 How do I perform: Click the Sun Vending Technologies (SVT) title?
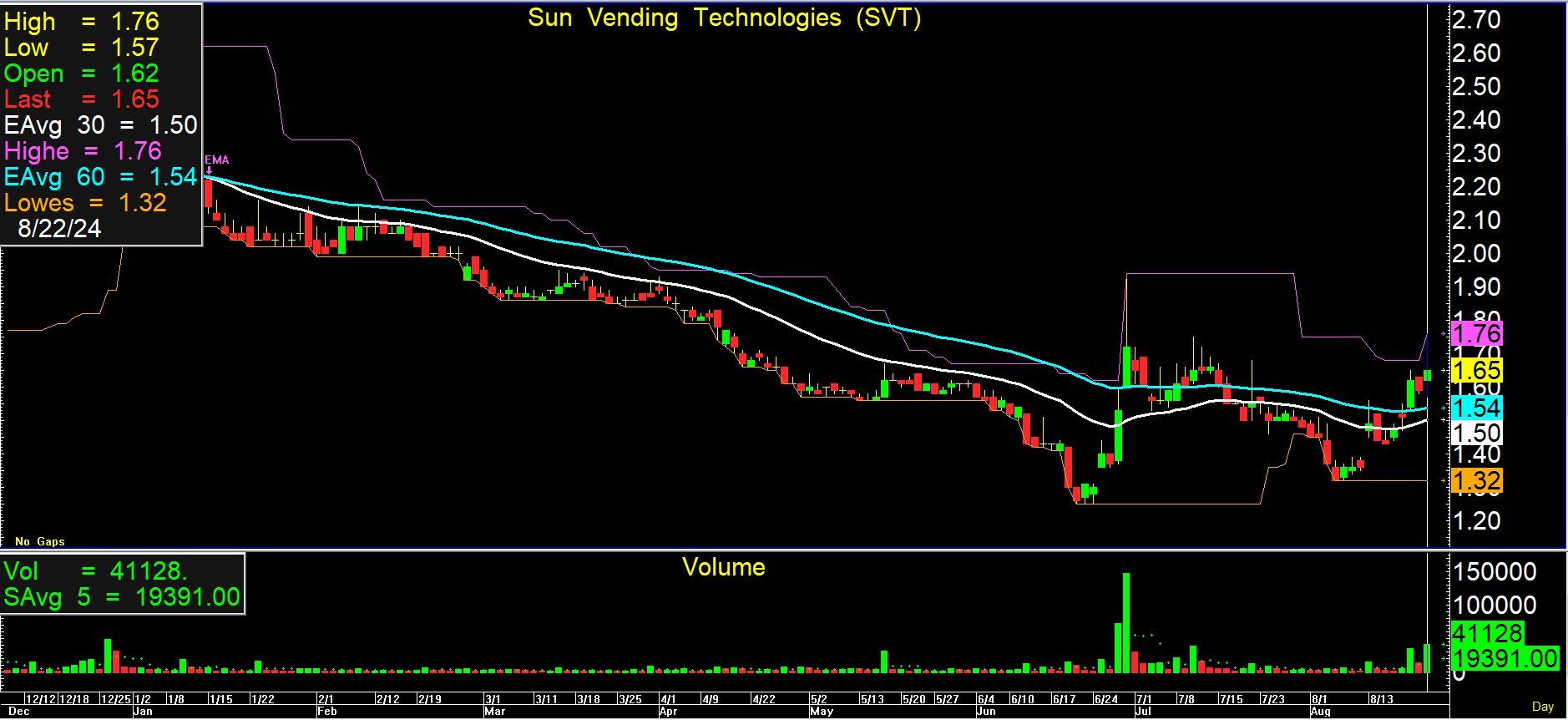pyautogui.click(x=724, y=18)
